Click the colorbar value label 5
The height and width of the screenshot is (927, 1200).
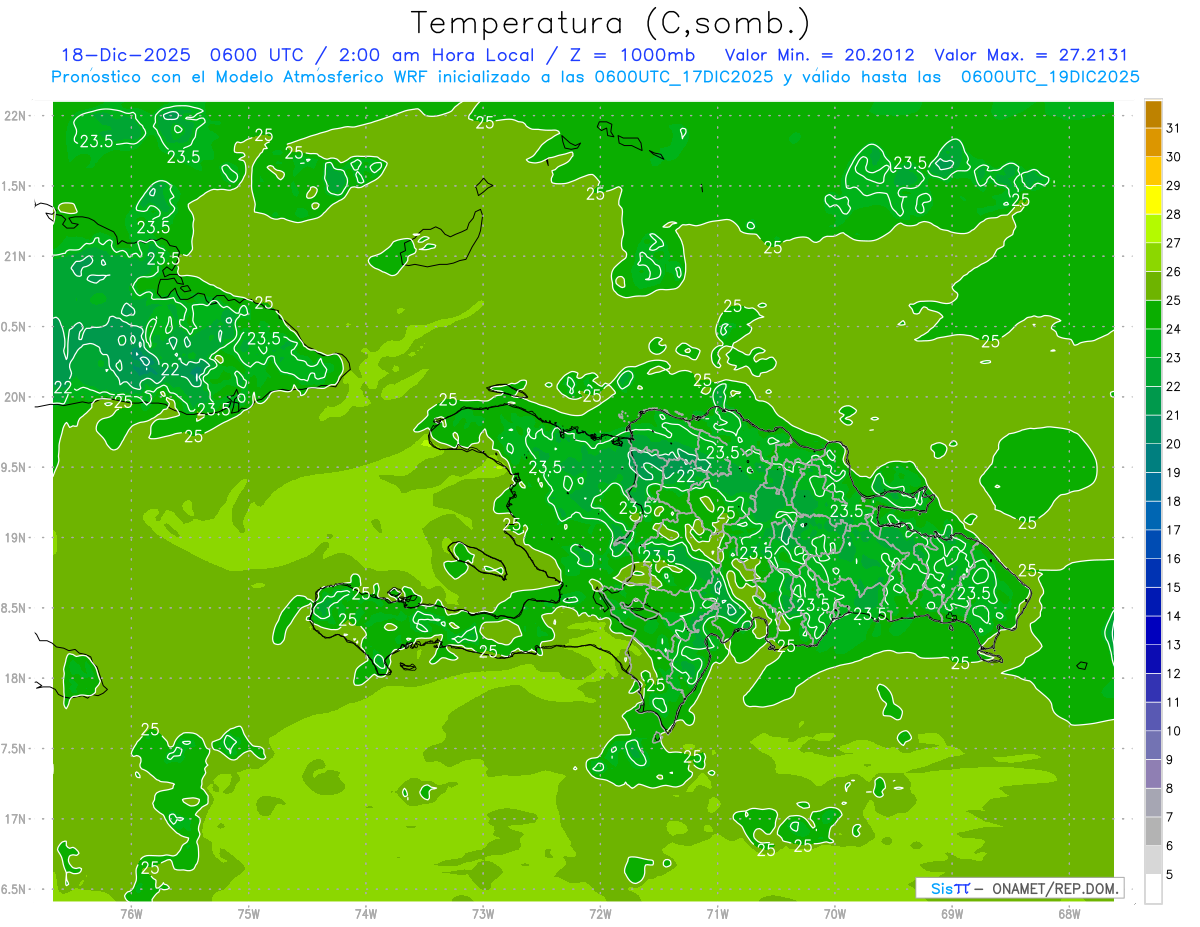[x=1170, y=874]
